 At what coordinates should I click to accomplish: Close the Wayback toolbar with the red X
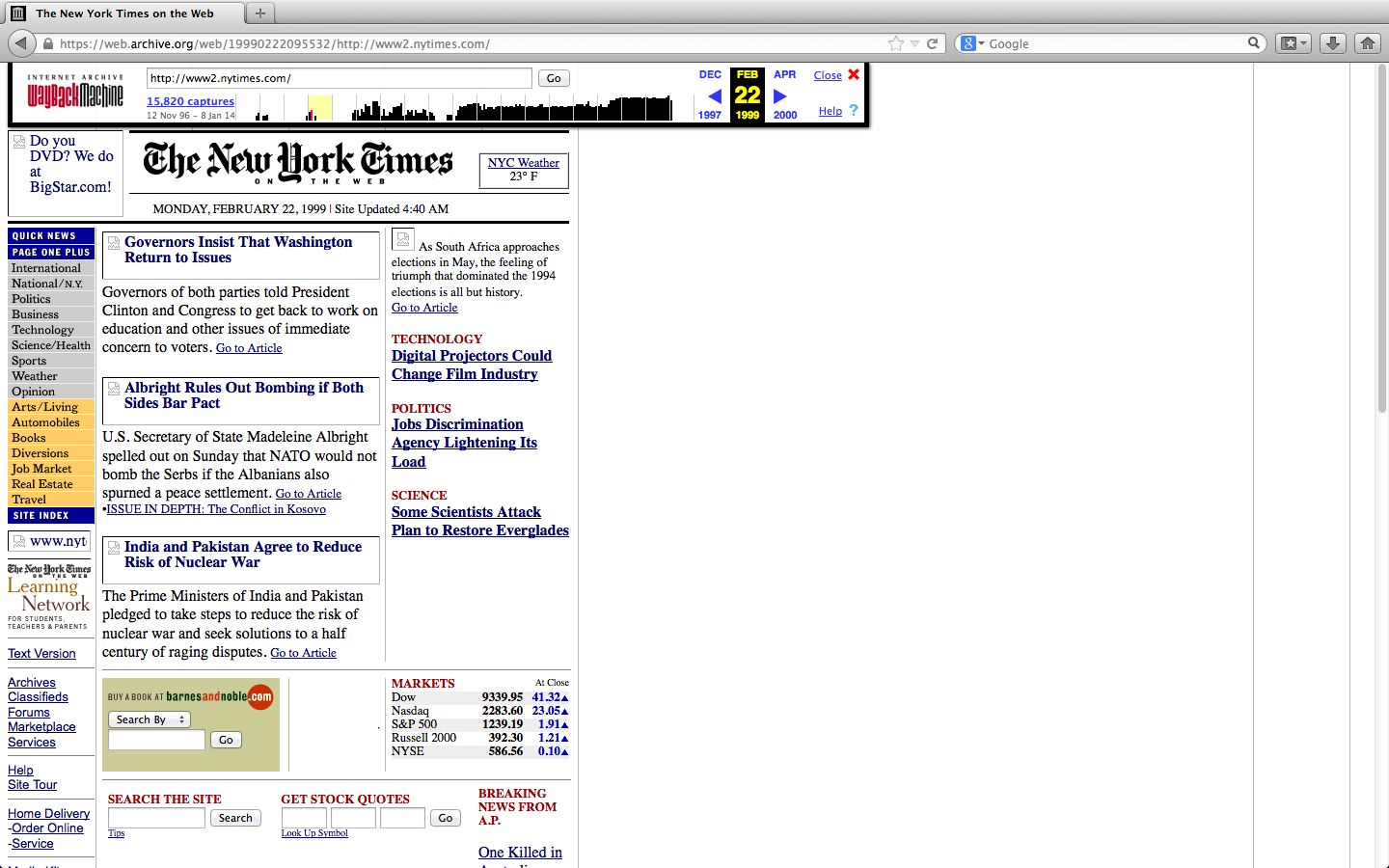click(x=854, y=74)
